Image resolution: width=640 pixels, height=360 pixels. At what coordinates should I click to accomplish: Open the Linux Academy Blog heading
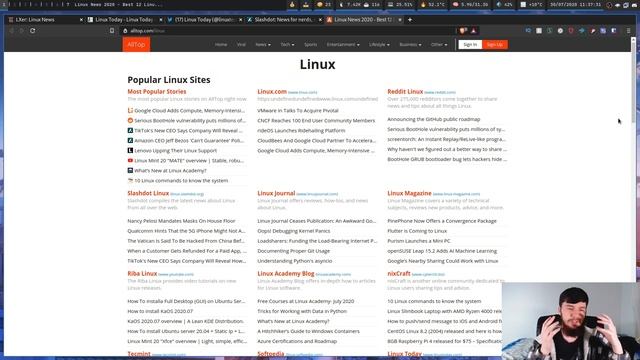click(x=286, y=273)
